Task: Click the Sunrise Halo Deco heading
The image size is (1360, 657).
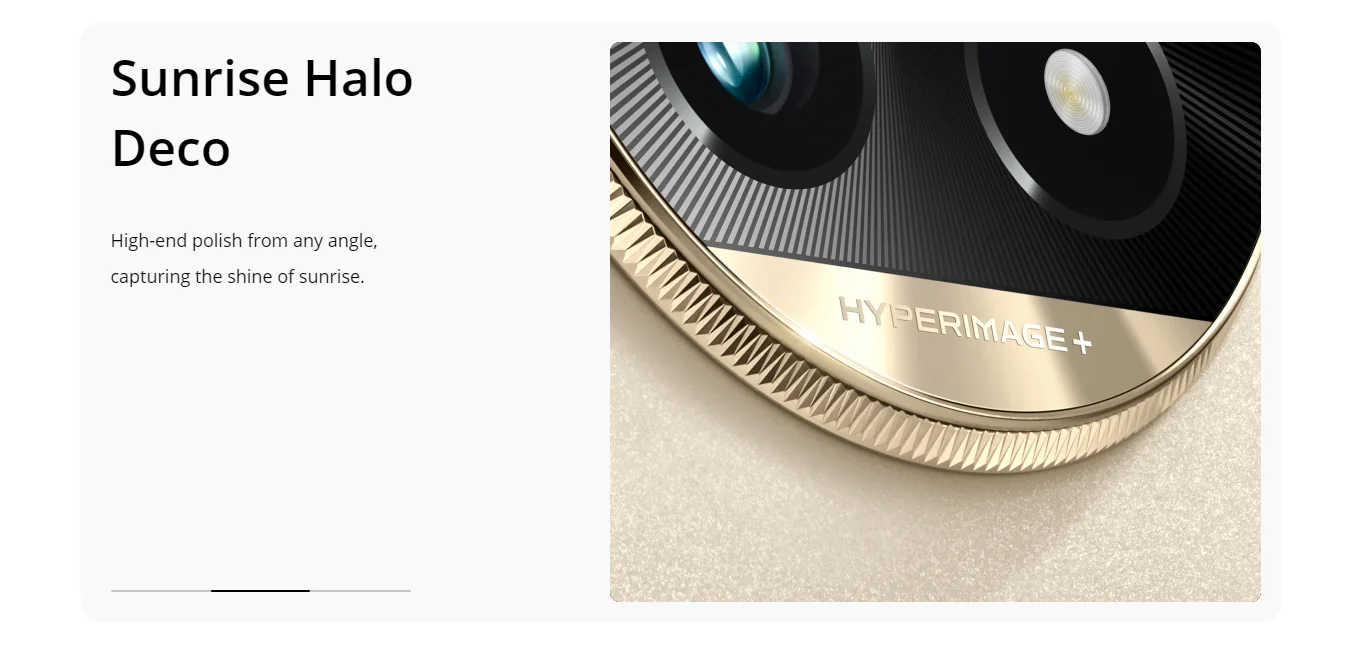Action: click(262, 113)
